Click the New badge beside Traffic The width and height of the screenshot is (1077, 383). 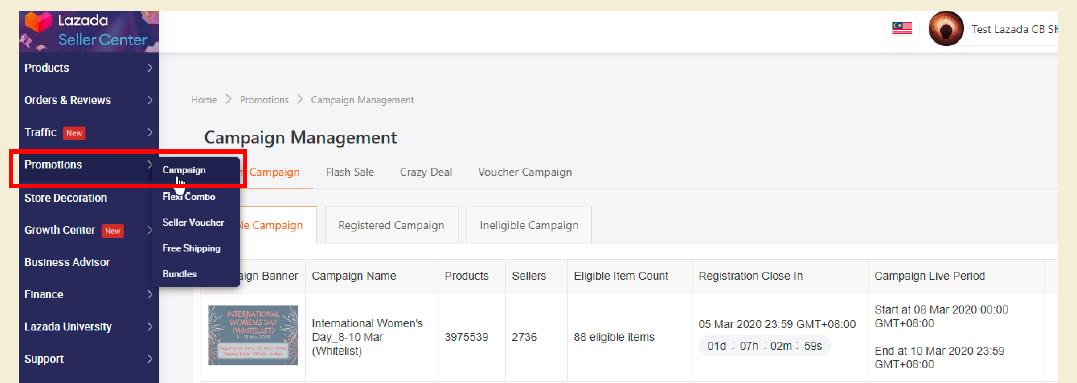pyautogui.click(x=74, y=133)
